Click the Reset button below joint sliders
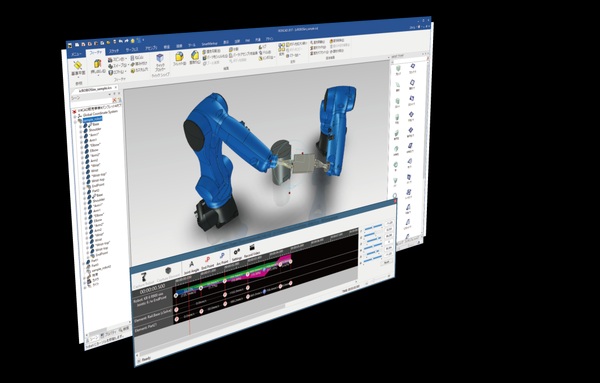 [x=387, y=263]
